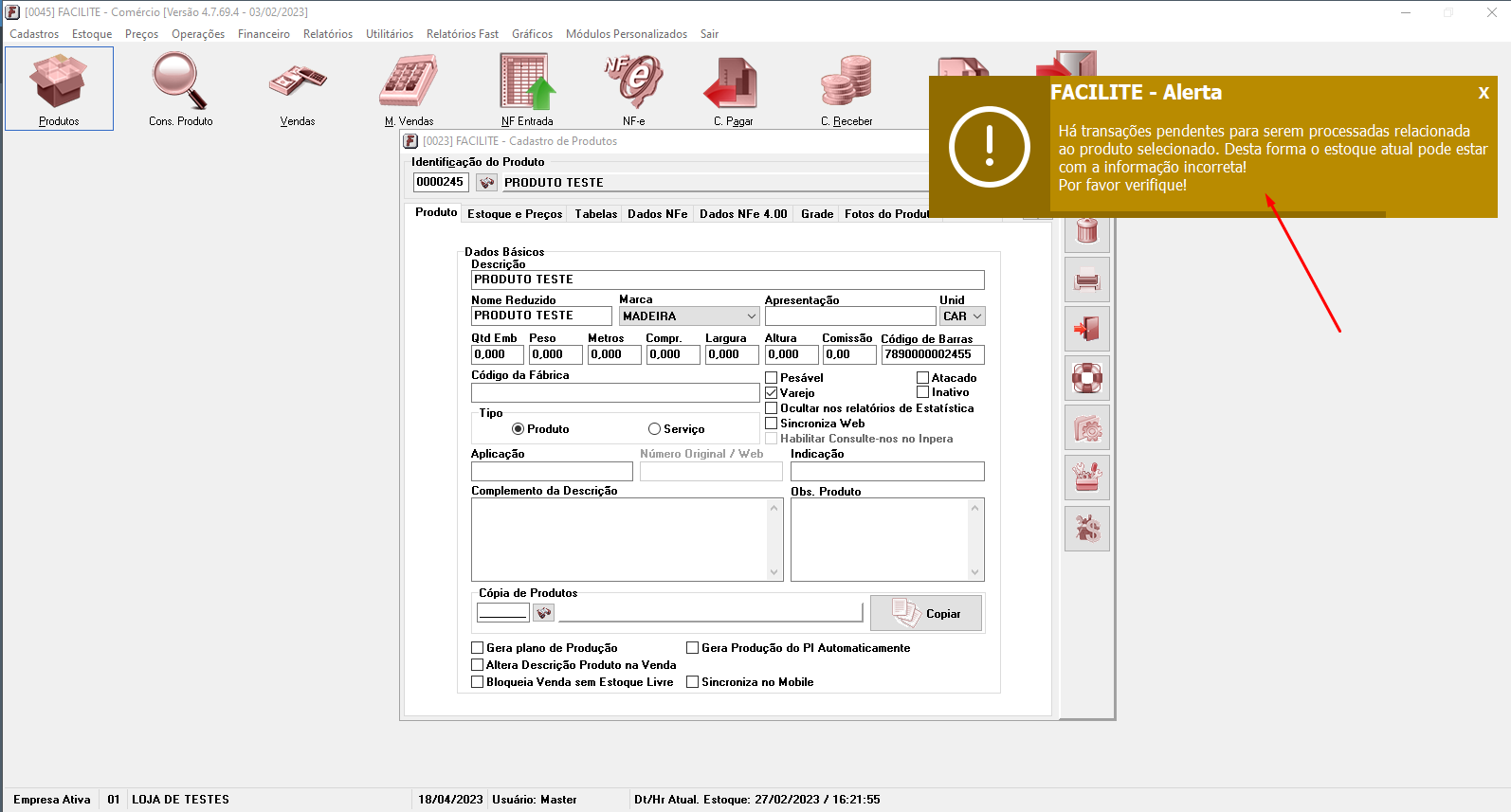
Task: Switch to Estoque e Preços tab
Action: [x=515, y=214]
